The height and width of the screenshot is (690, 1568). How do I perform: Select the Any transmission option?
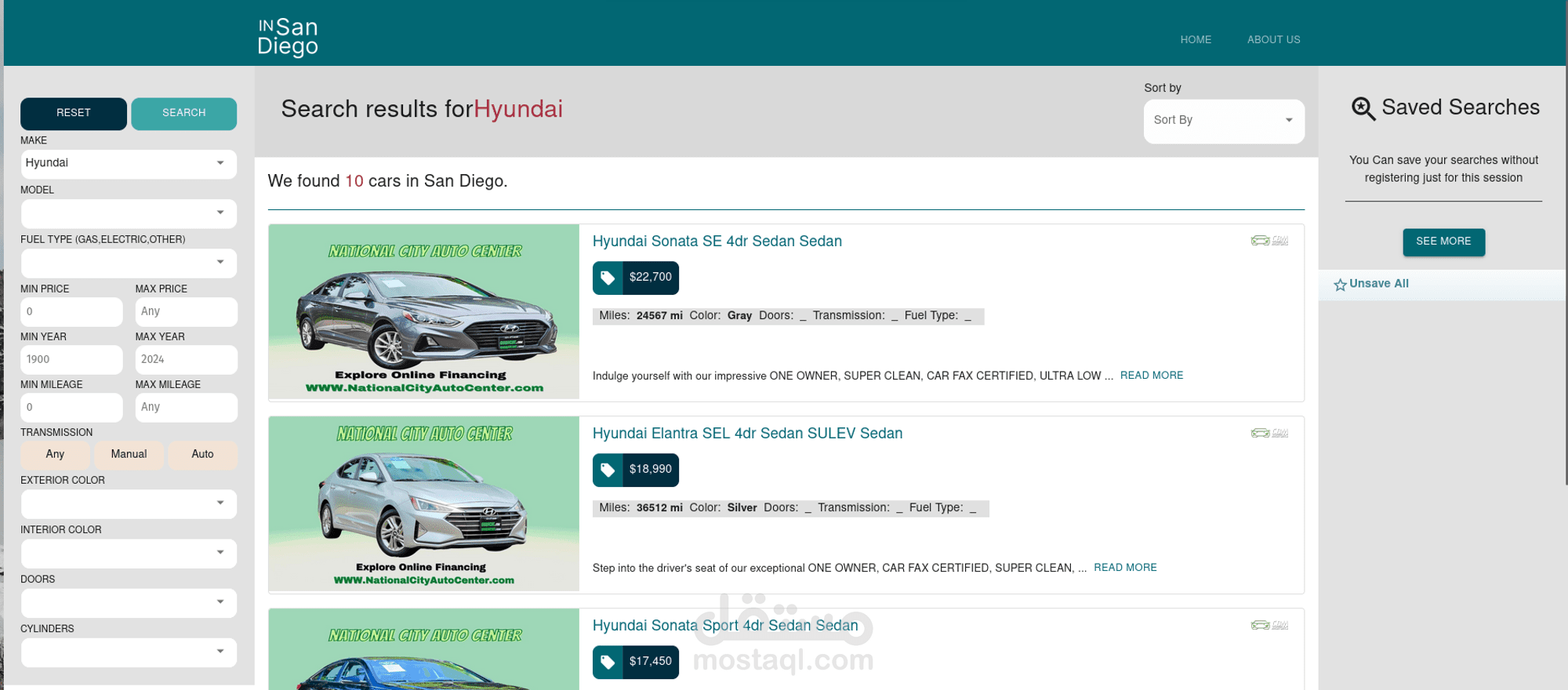[55, 455]
